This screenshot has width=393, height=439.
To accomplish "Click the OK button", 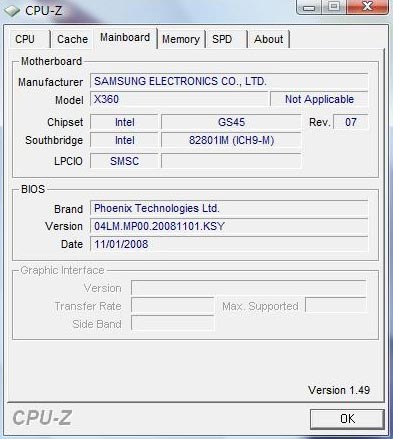I will 347,419.
